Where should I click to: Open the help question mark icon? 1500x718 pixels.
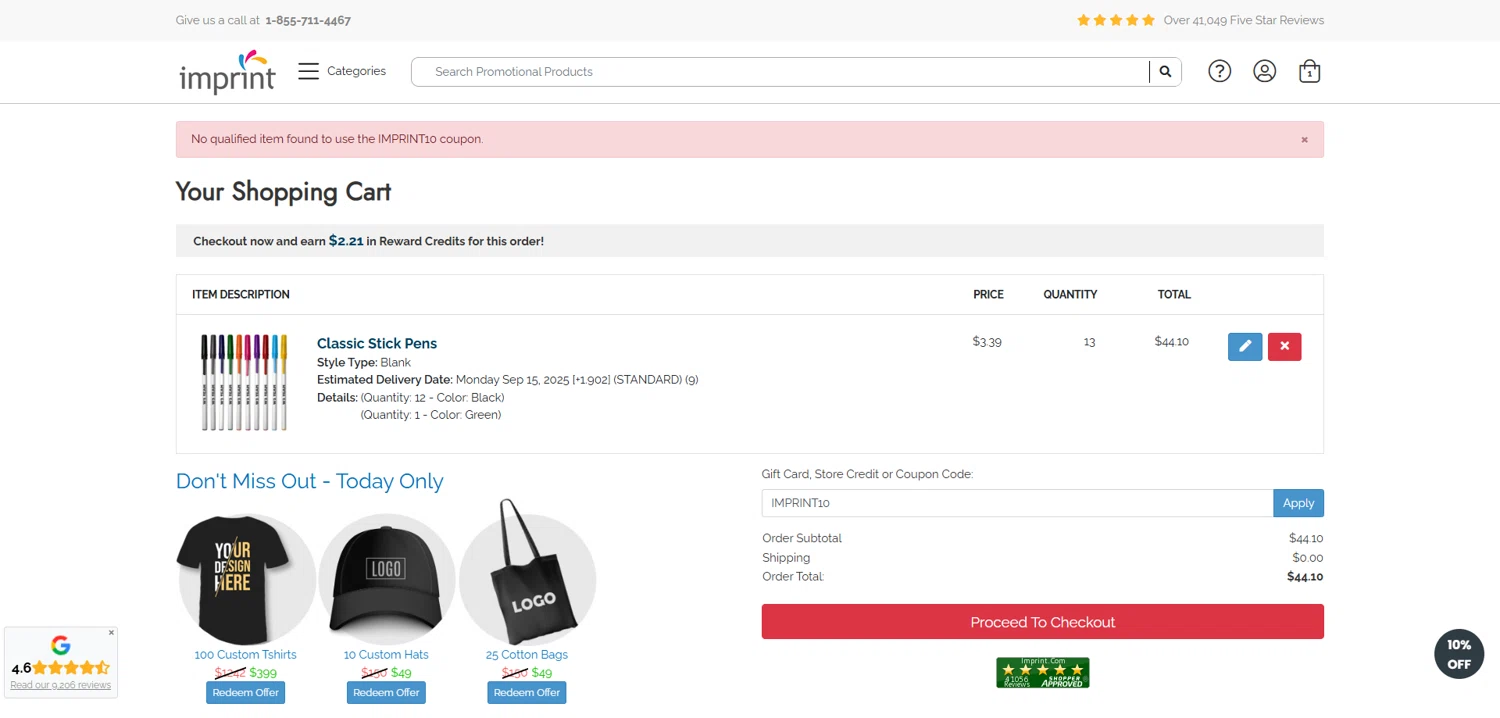pos(1219,71)
